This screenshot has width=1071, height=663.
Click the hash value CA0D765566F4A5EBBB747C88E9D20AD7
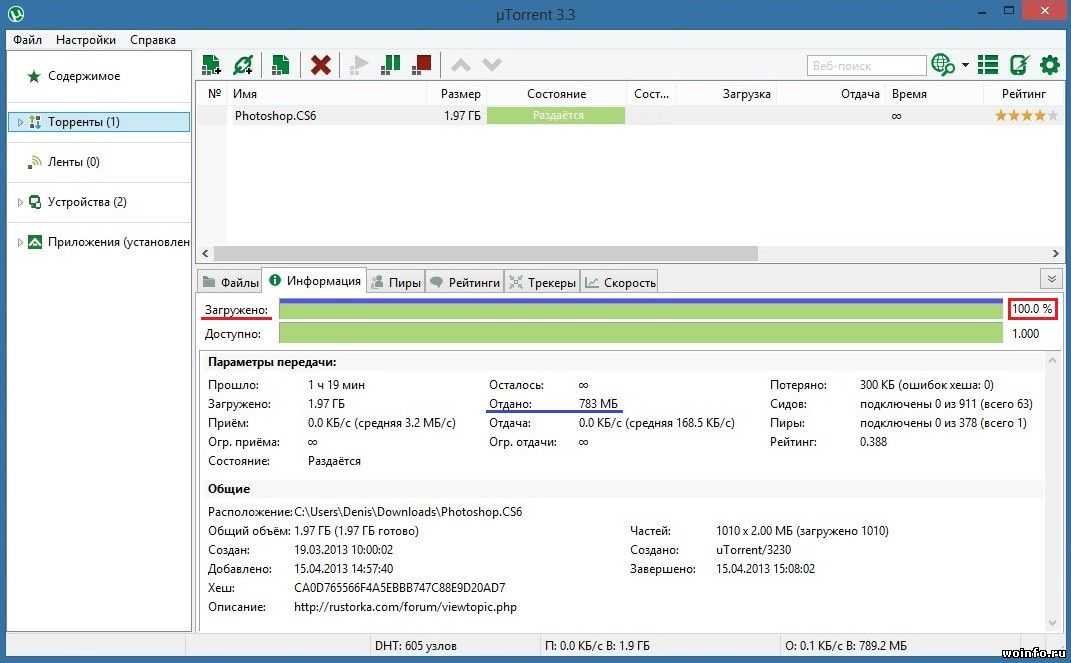pos(400,588)
